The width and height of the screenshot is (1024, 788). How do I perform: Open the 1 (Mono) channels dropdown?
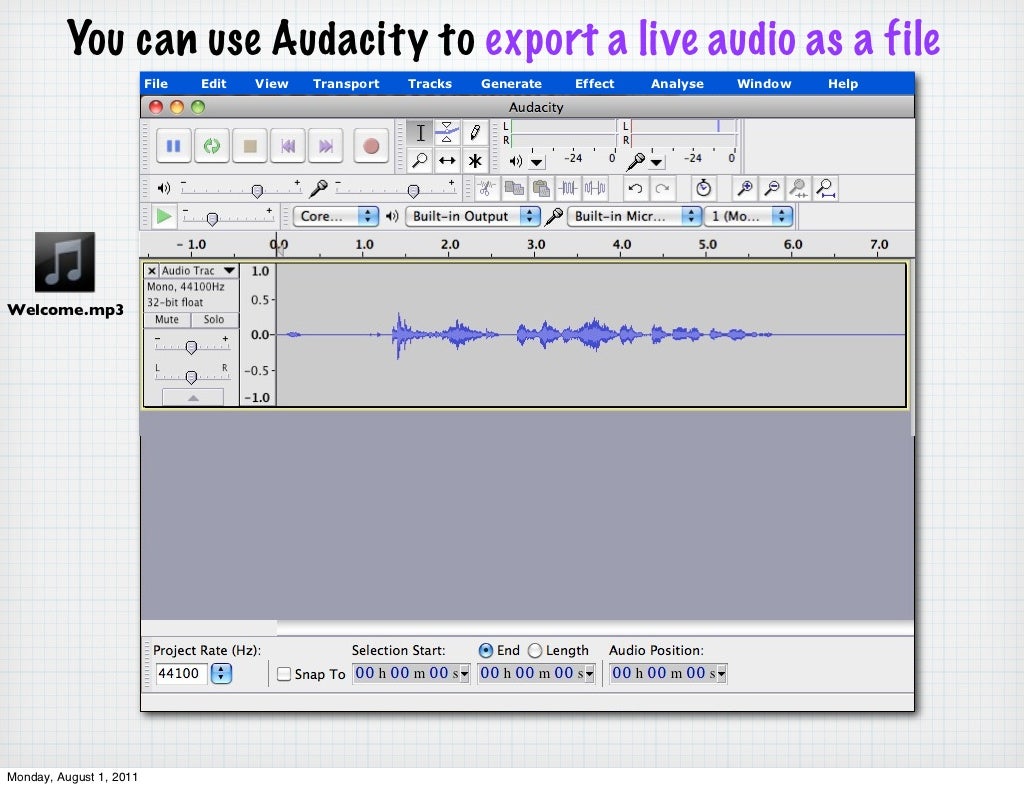click(749, 216)
